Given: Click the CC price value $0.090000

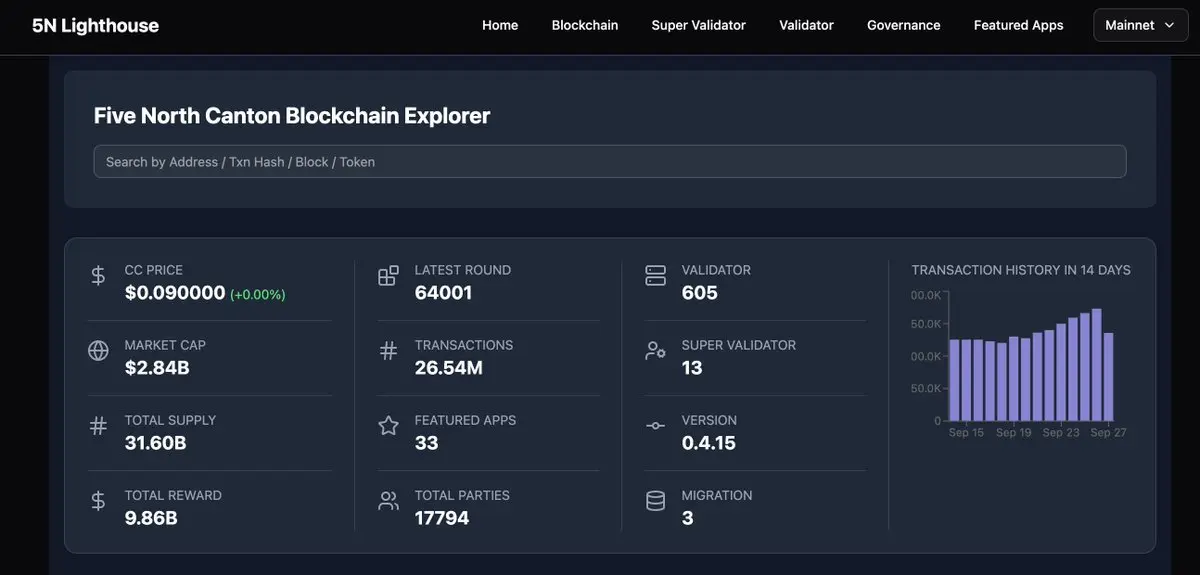Looking at the screenshot, I should [175, 293].
